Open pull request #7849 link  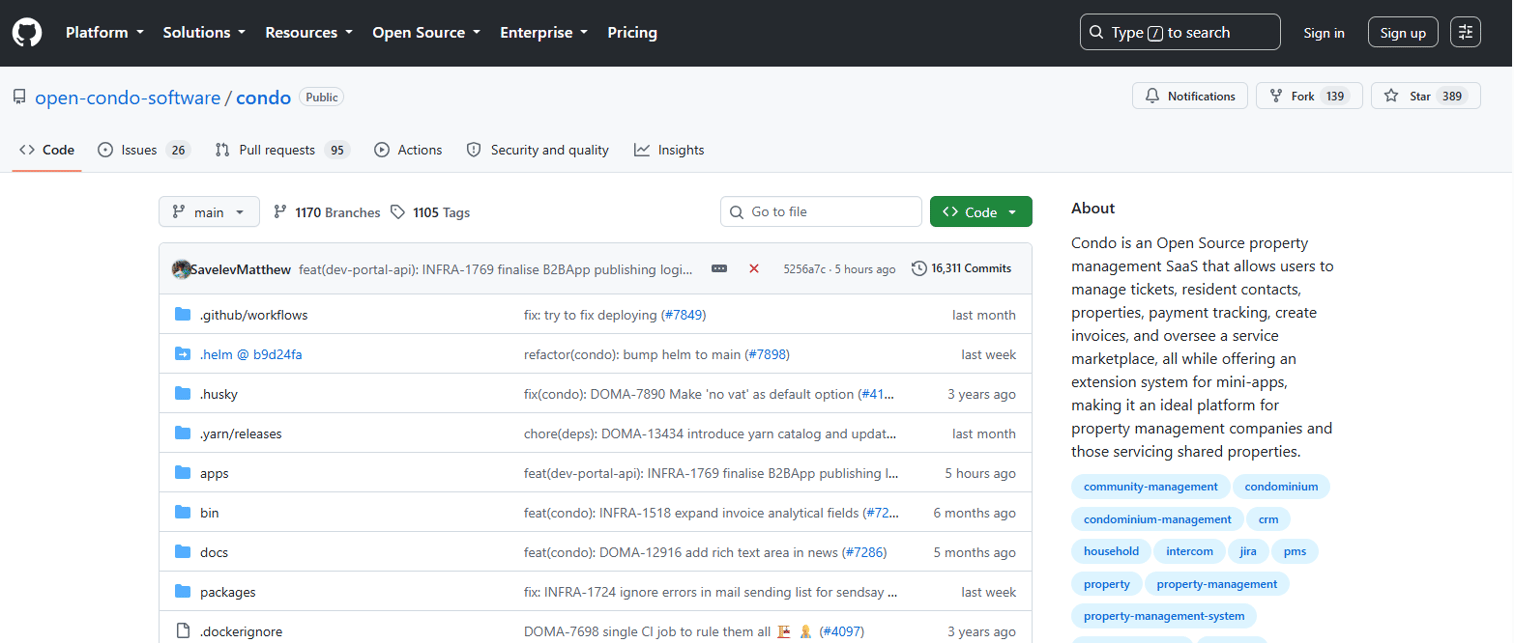pos(684,315)
